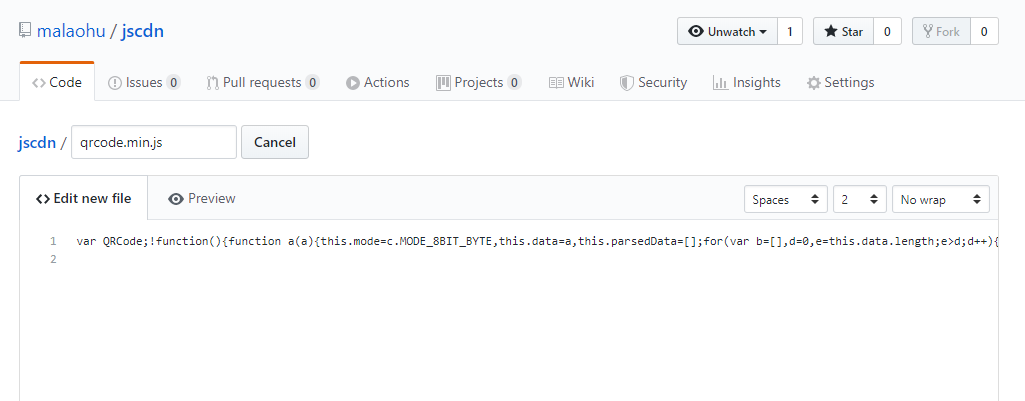This screenshot has height=401, width=1025.
Task: Switch to the Code tab
Action: pyautogui.click(x=57, y=82)
